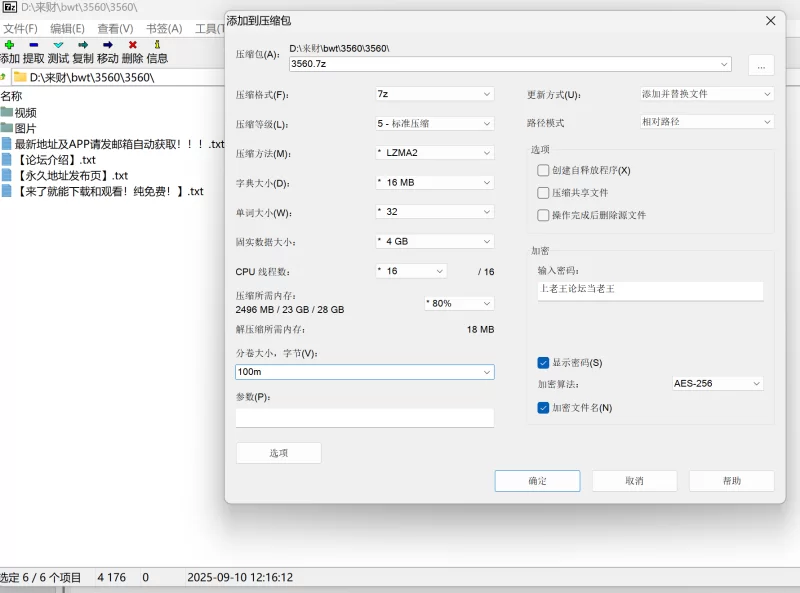Open the archive name 3560.7z dropdown
The width and height of the screenshot is (800, 593).
click(x=723, y=64)
